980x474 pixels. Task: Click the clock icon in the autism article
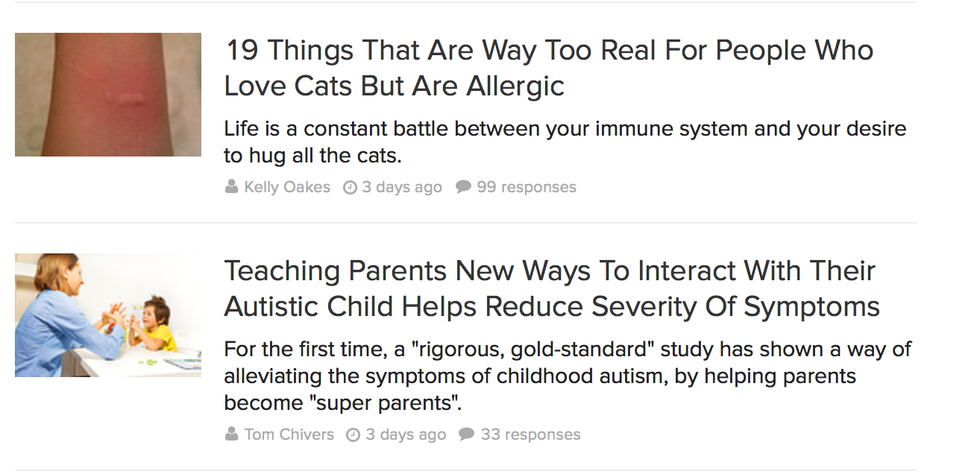coord(353,434)
